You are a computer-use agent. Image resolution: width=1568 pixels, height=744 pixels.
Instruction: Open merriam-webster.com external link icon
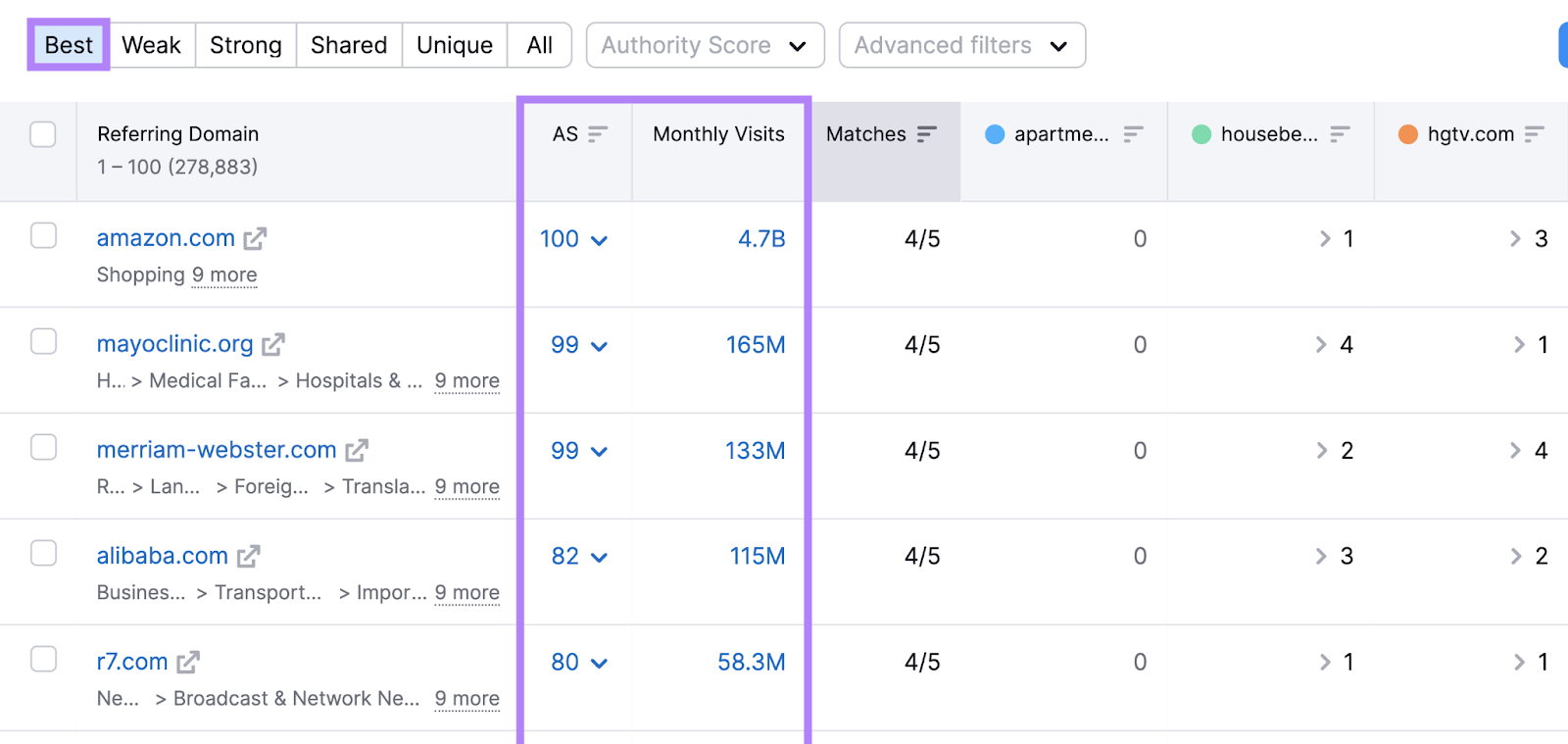point(357,450)
